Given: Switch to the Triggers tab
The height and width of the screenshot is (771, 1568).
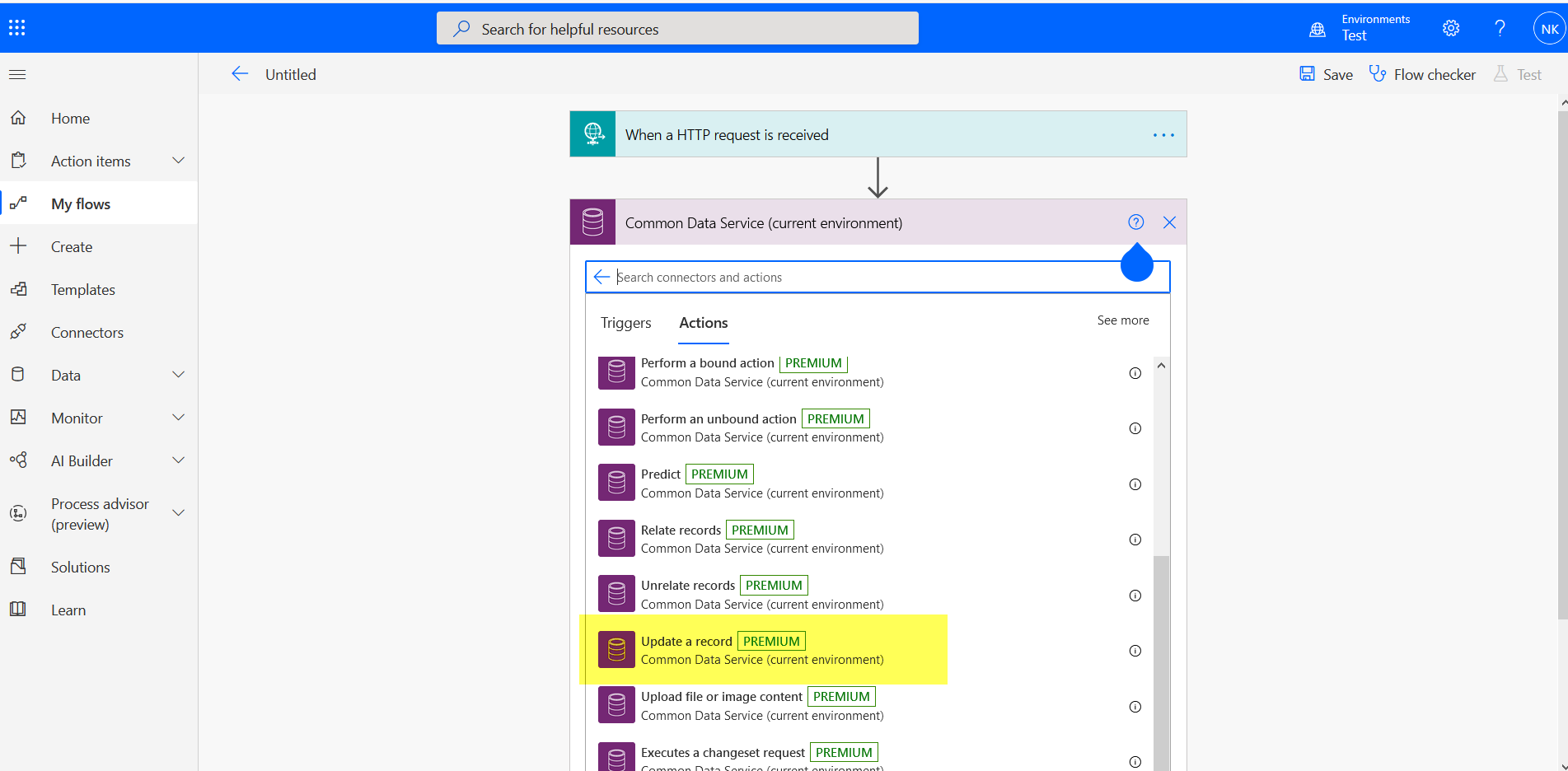Looking at the screenshot, I should (x=625, y=323).
